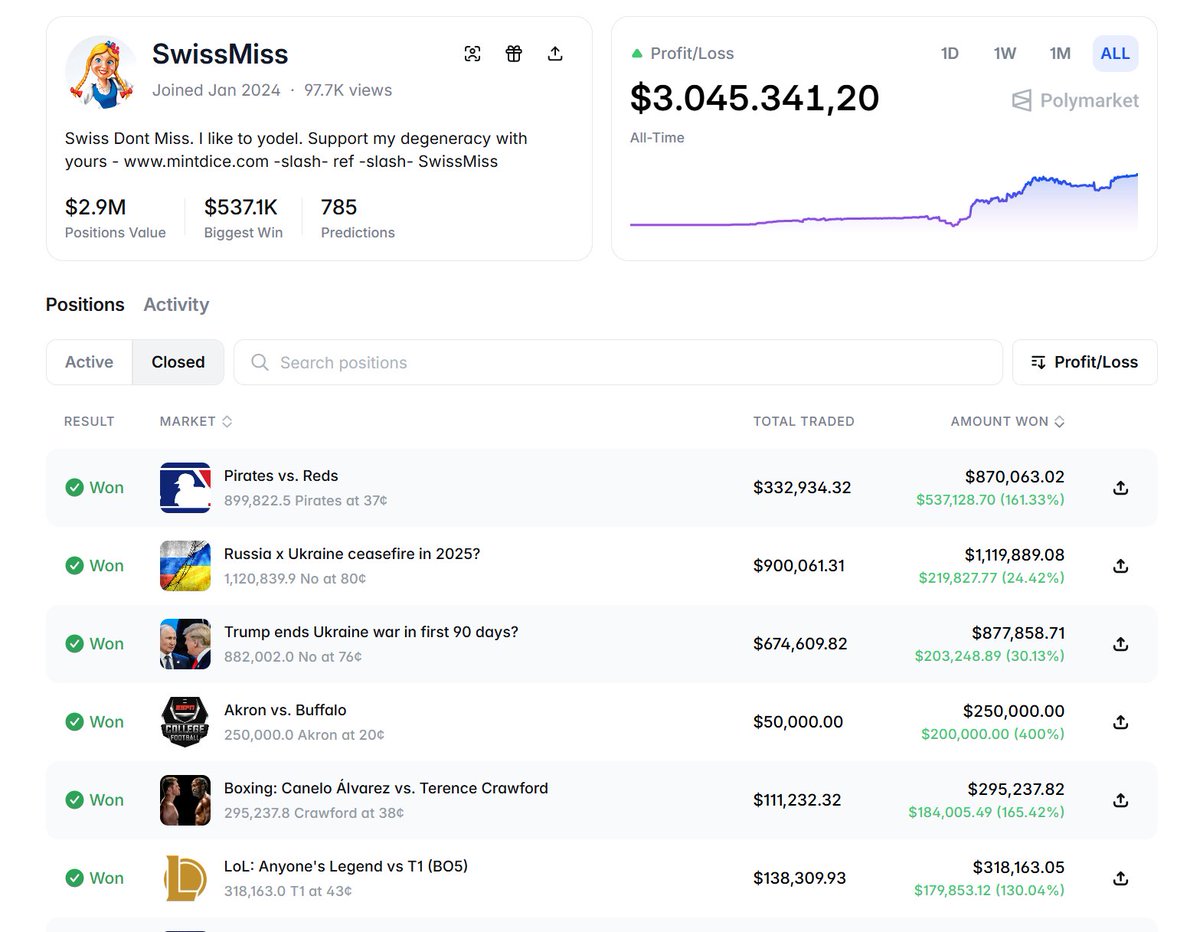Click the Trump-Putin market thumbnail
Screen dimensions: 1200x932
click(x=185, y=643)
